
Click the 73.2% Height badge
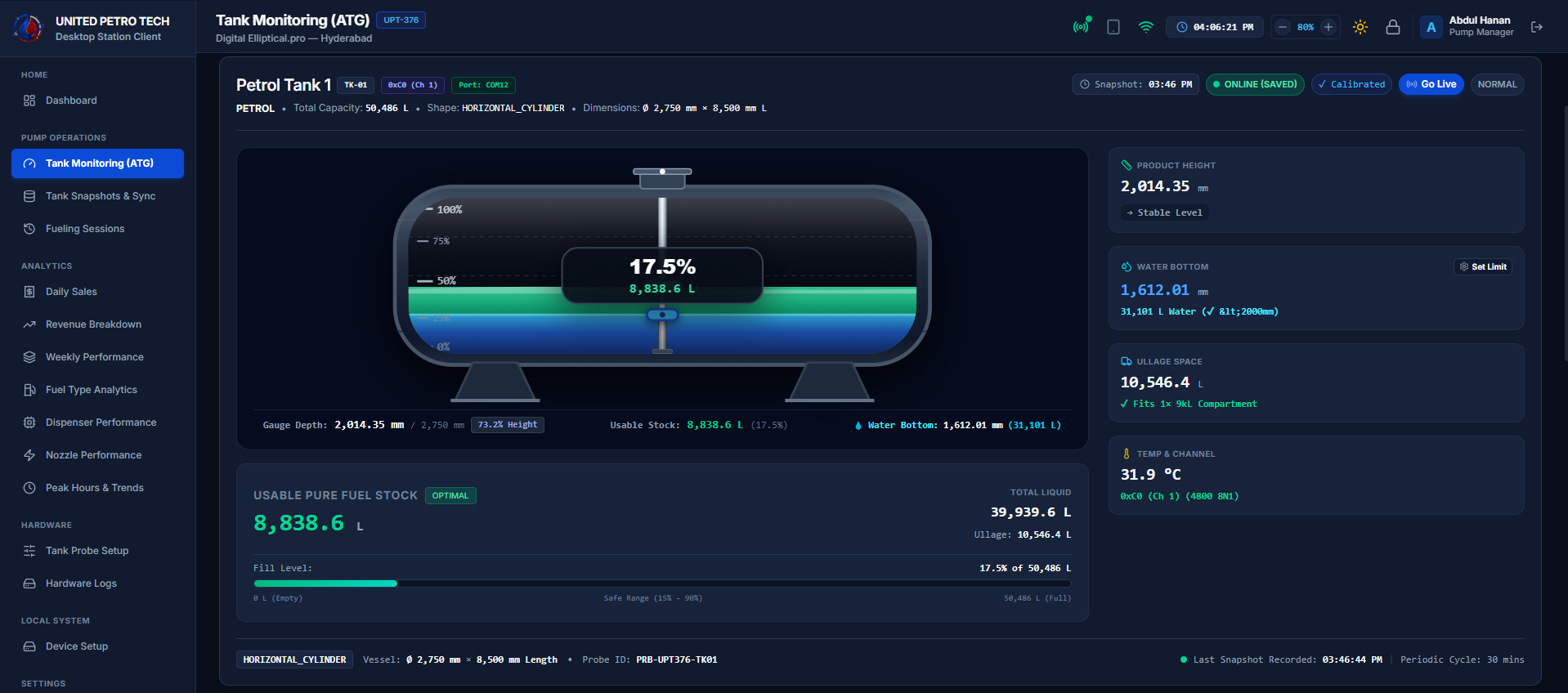click(x=508, y=425)
